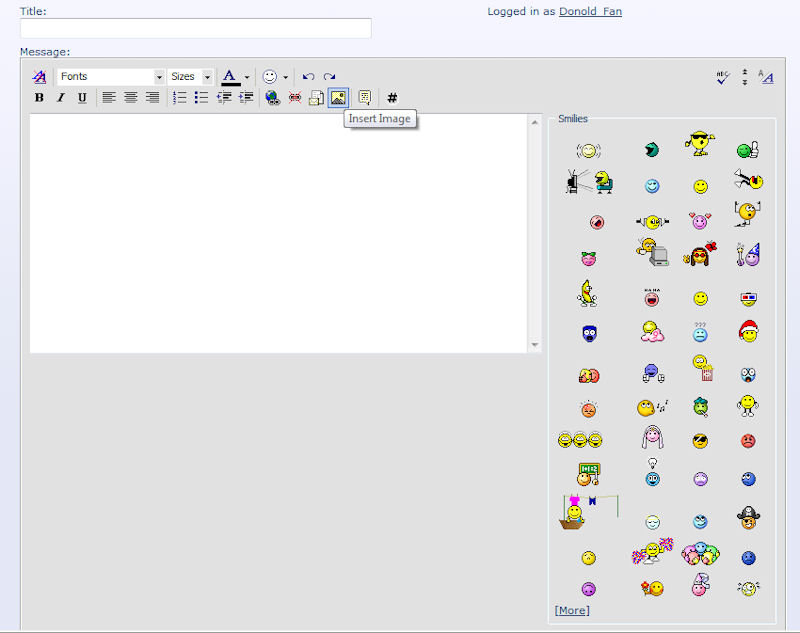The height and width of the screenshot is (633, 800).
Task: Align text right
Action: pyautogui.click(x=152, y=97)
